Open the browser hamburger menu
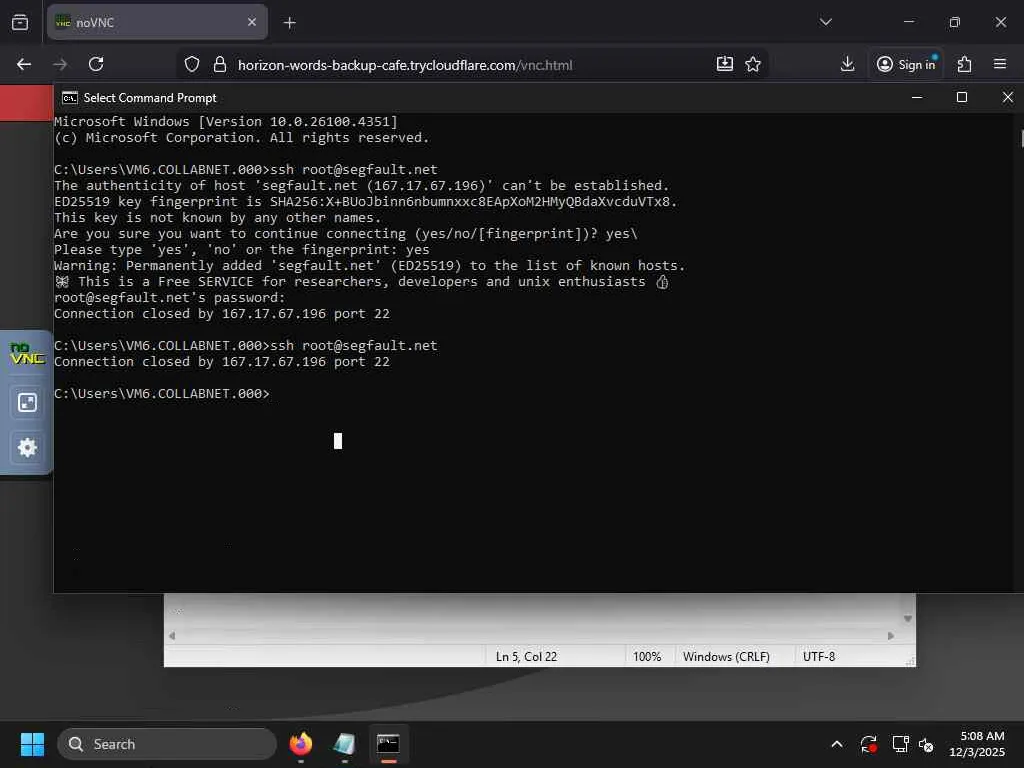 (1000, 64)
